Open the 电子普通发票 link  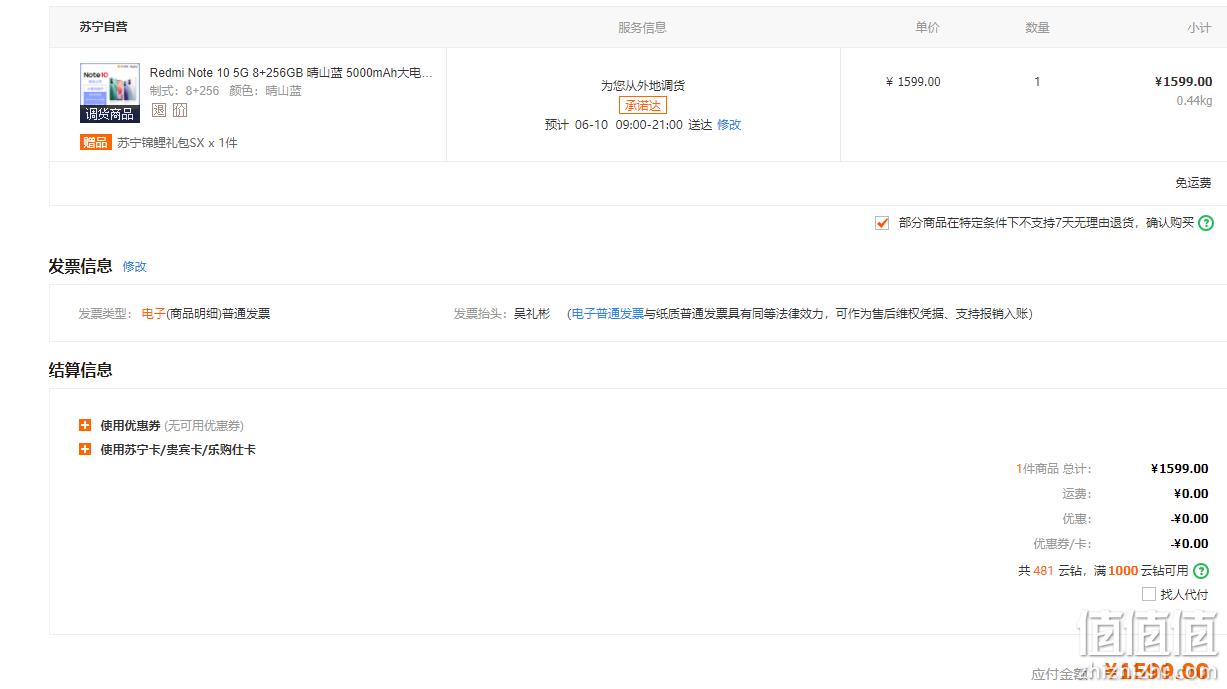pyautogui.click(x=608, y=313)
